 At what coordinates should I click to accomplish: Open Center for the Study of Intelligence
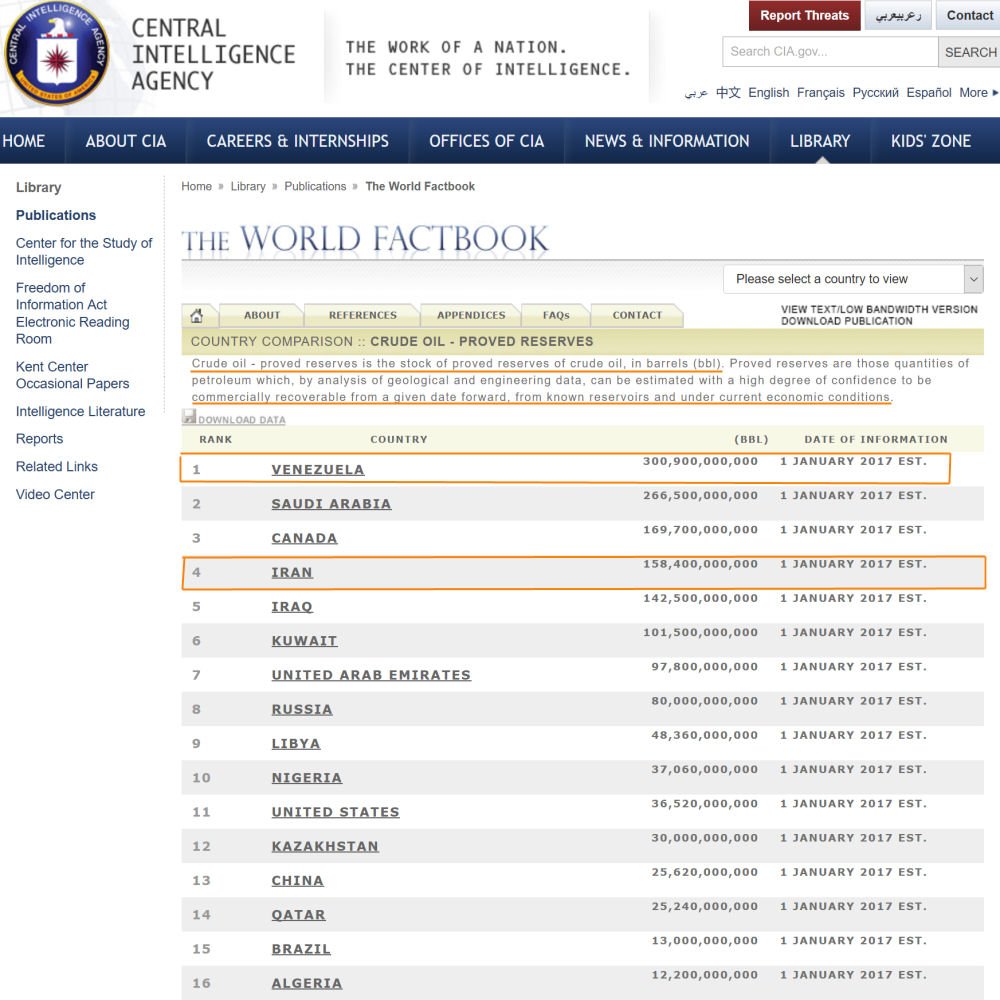click(84, 251)
